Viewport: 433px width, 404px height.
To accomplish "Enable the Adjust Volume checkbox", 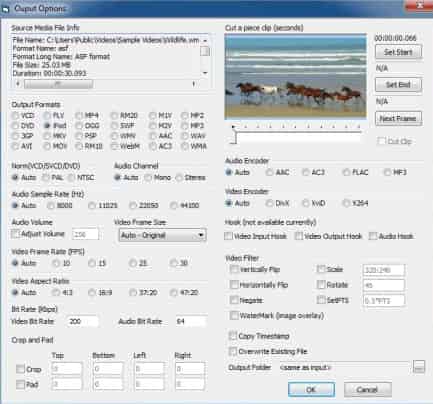I will 15,234.
